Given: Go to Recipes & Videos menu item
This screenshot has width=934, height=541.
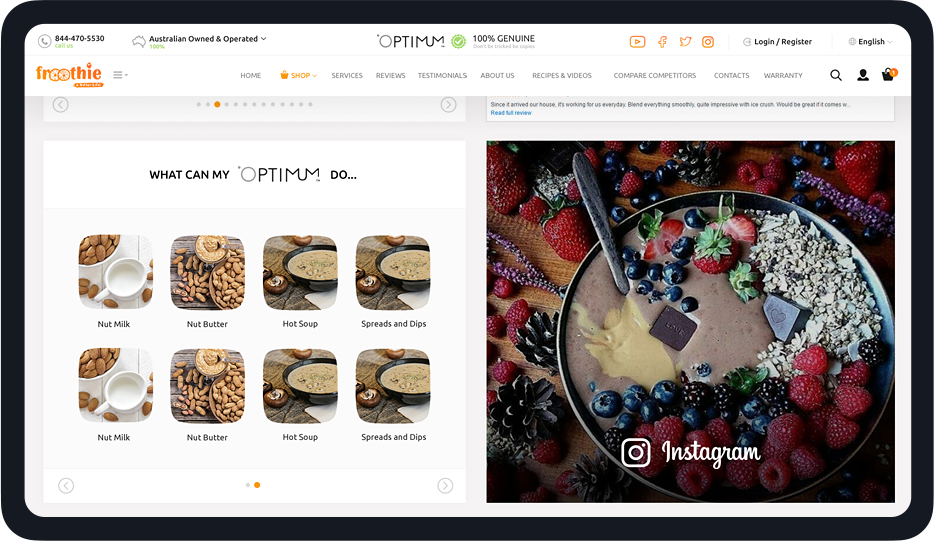Looking at the screenshot, I should [561, 76].
